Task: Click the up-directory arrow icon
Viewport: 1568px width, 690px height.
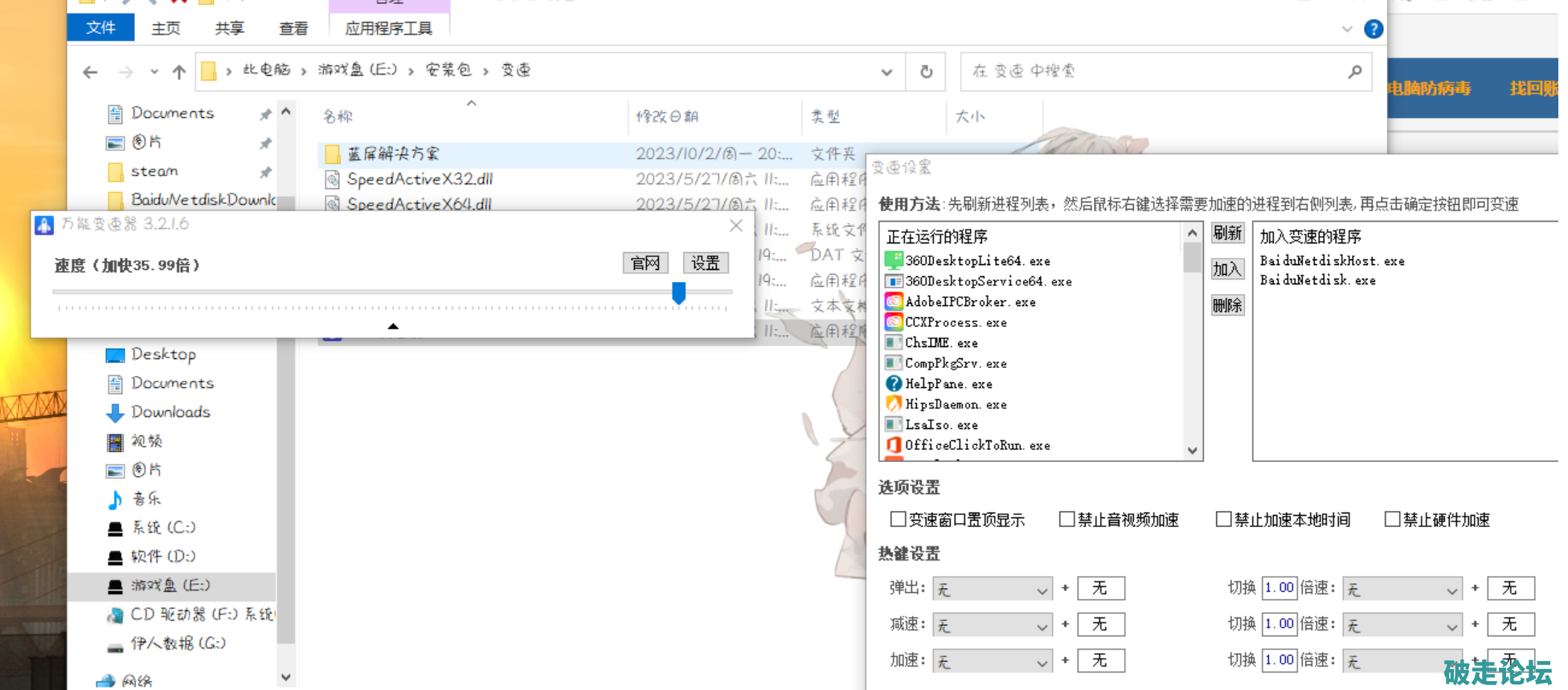Action: pyautogui.click(x=178, y=72)
